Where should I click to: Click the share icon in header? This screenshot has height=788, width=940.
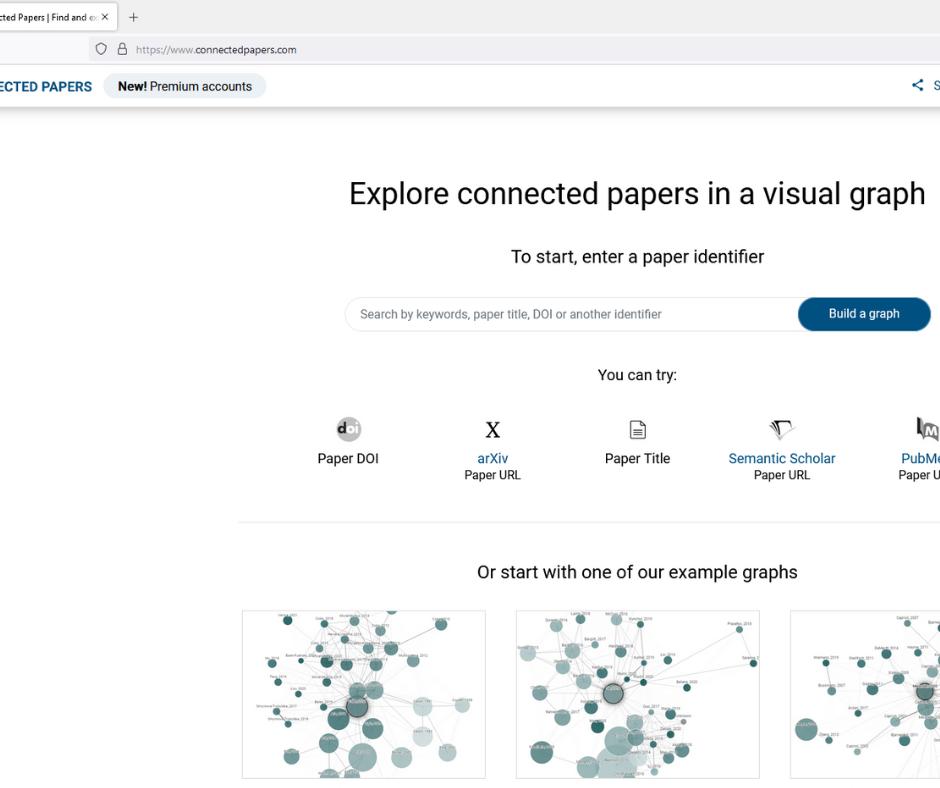pyautogui.click(x=917, y=85)
